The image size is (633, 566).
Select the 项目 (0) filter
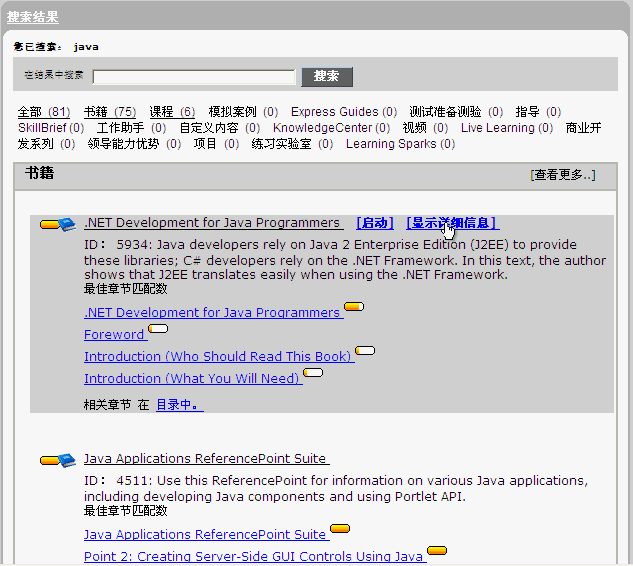216,144
